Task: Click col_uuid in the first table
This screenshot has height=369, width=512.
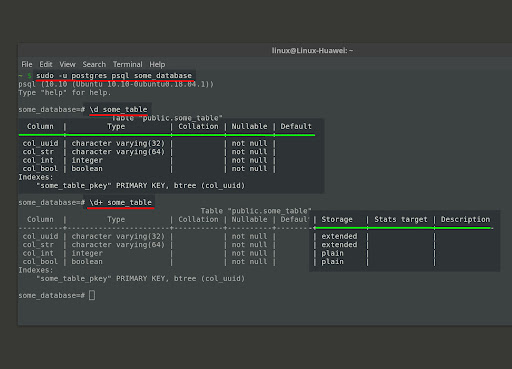Action: point(40,143)
